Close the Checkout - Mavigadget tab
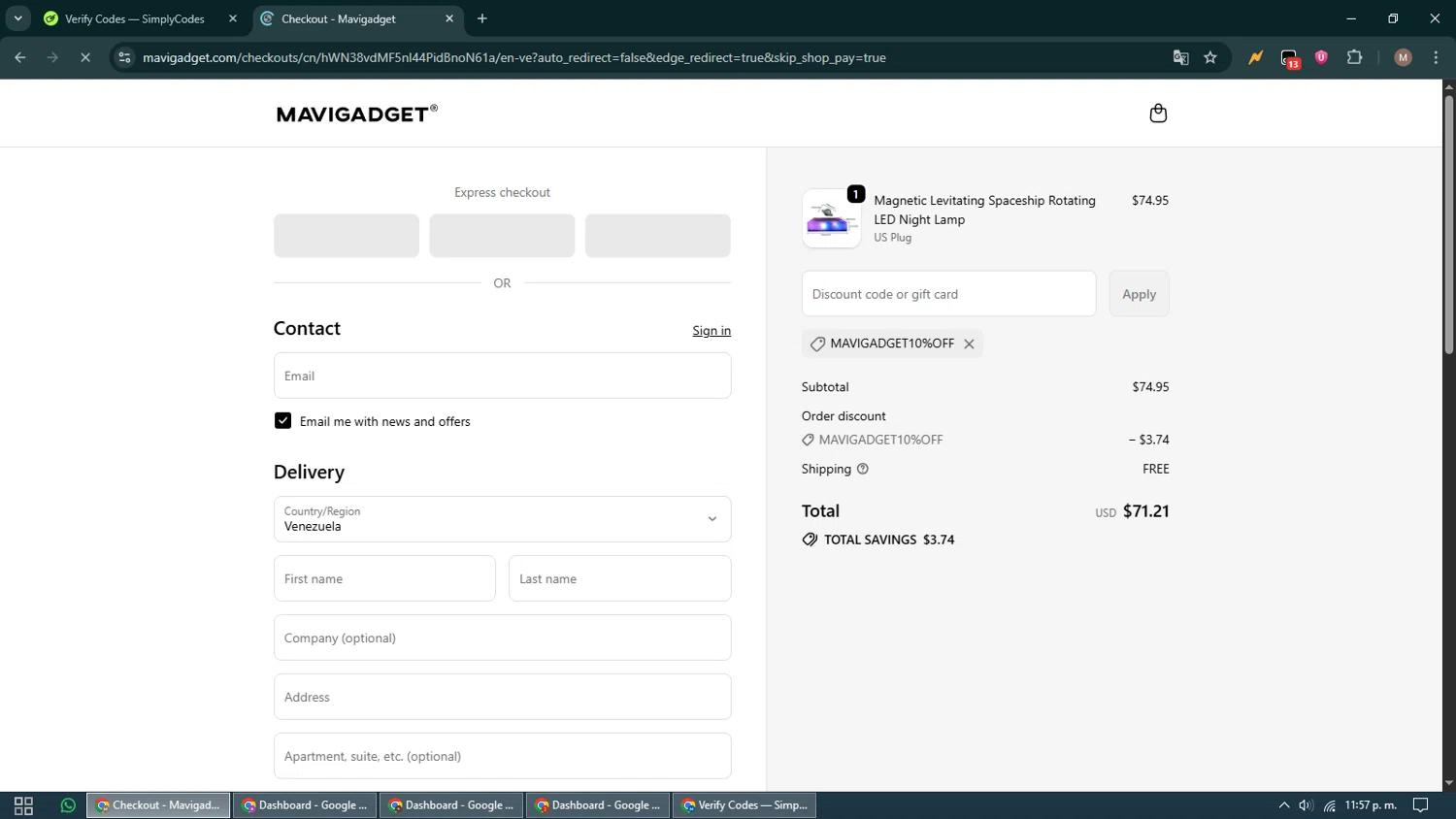Screen dimensions: 1456x819 [x=449, y=18]
